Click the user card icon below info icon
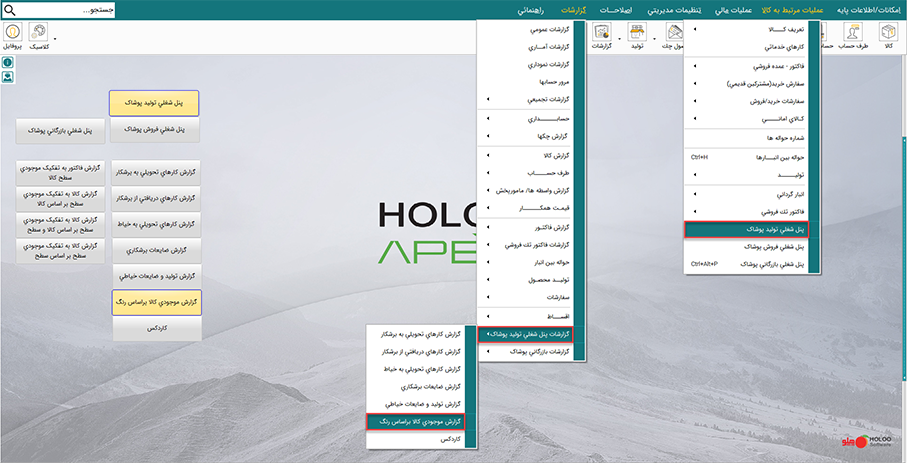The image size is (907, 463). pyautogui.click(x=8, y=76)
